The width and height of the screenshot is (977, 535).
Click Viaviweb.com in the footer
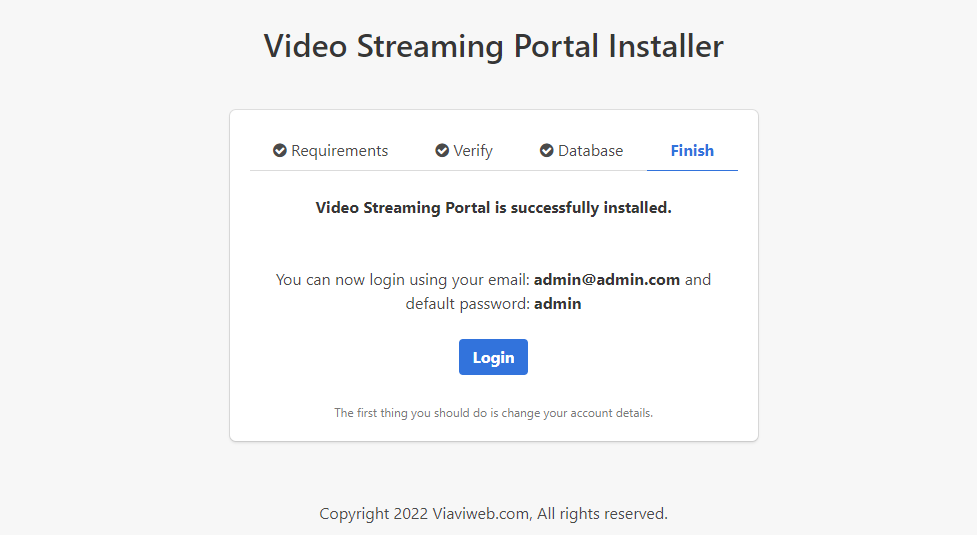[481, 514]
